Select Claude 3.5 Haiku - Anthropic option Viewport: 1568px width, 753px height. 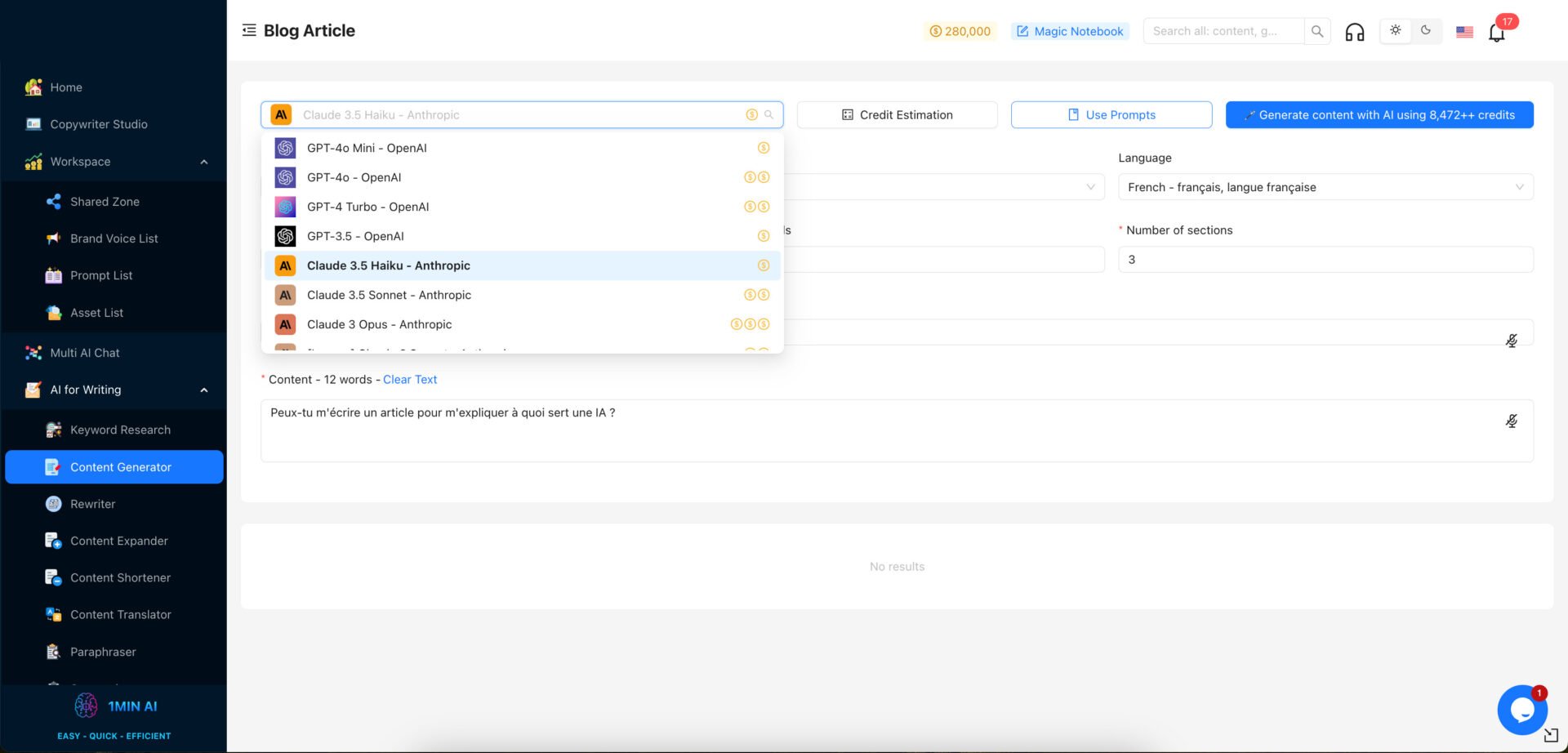click(522, 265)
